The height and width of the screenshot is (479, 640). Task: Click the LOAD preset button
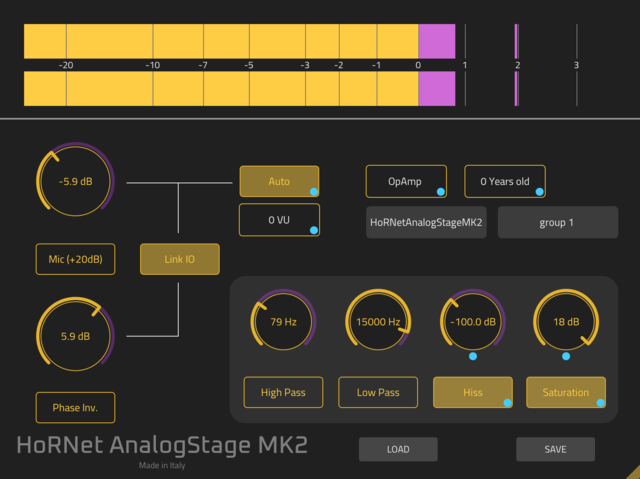398,449
